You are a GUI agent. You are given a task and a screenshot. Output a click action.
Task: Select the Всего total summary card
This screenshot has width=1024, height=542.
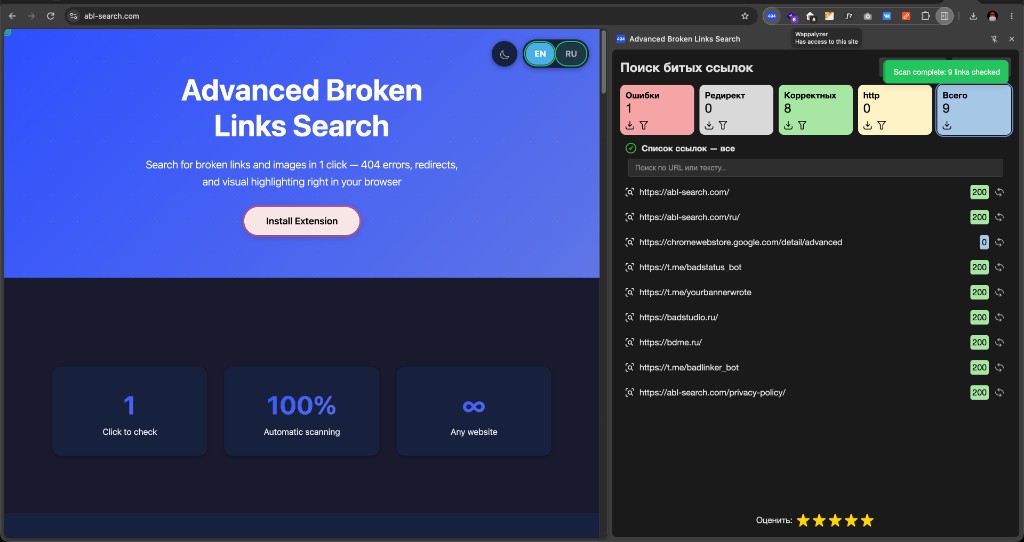[x=974, y=110]
